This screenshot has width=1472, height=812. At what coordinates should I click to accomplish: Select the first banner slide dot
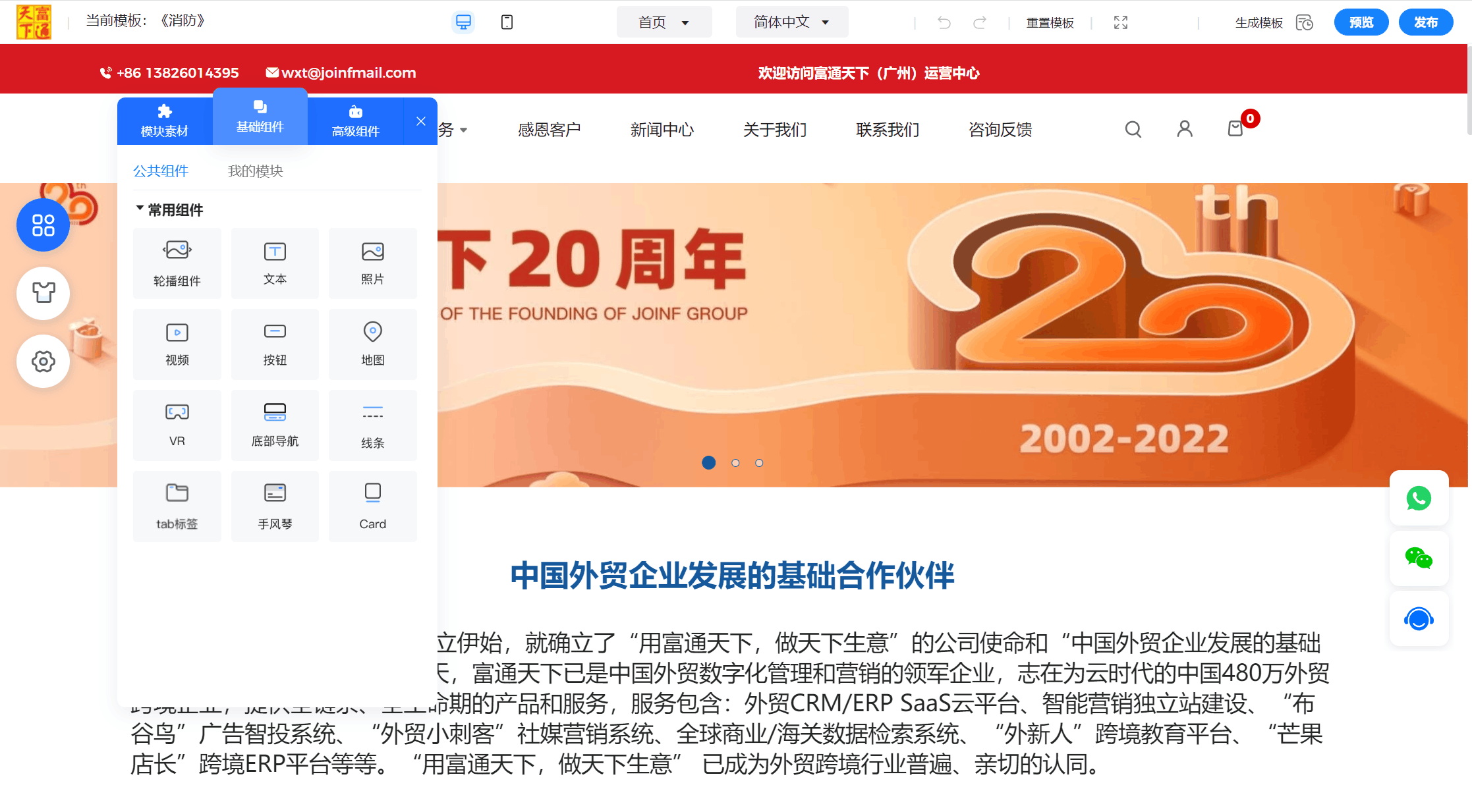(709, 463)
